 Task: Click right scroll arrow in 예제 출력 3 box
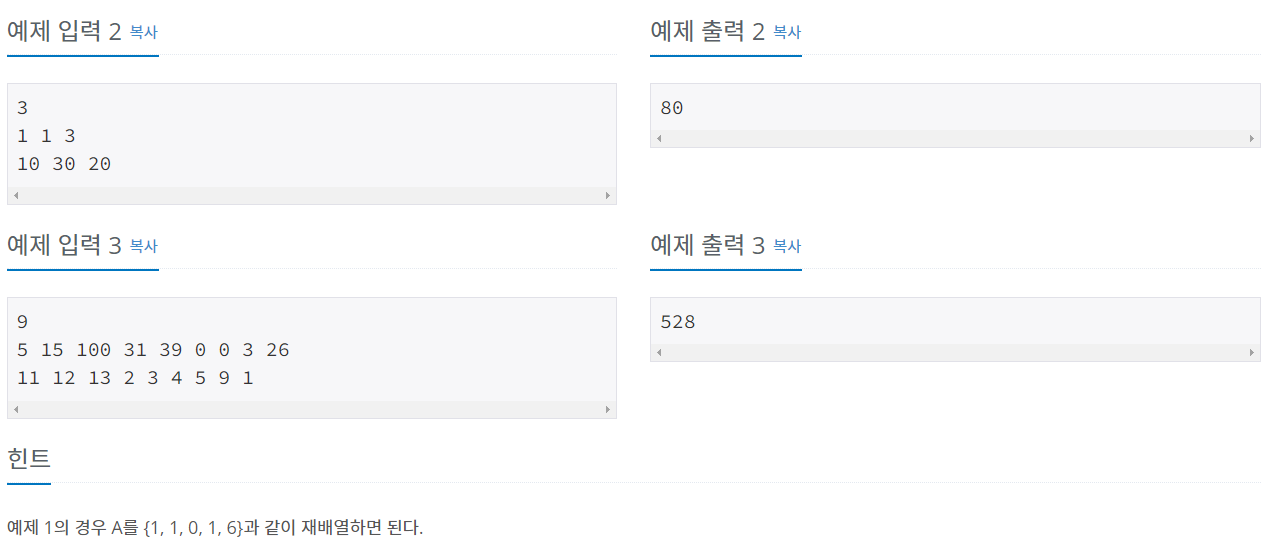1252,352
